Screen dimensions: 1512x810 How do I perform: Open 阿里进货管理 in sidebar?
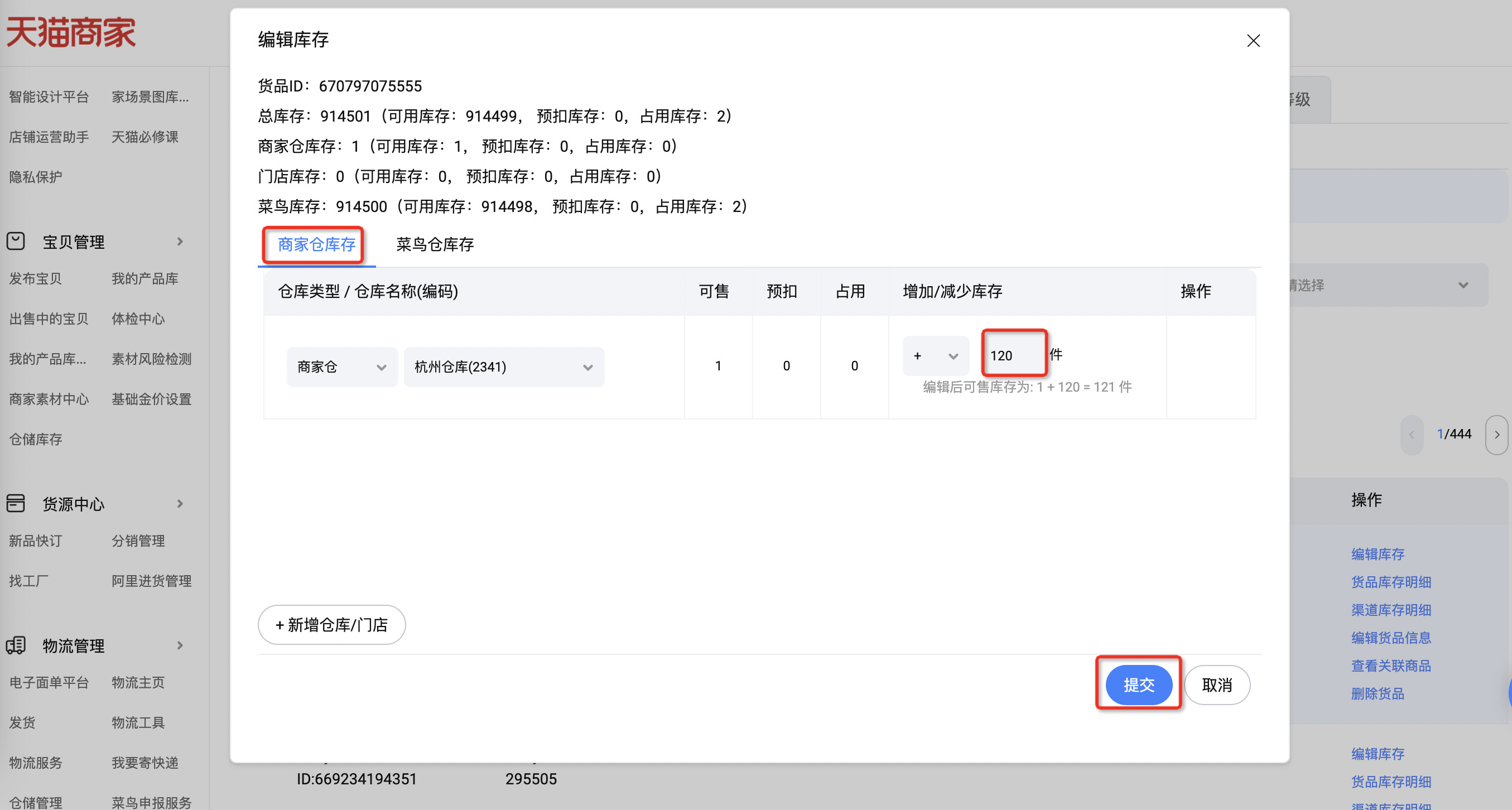[x=151, y=581]
